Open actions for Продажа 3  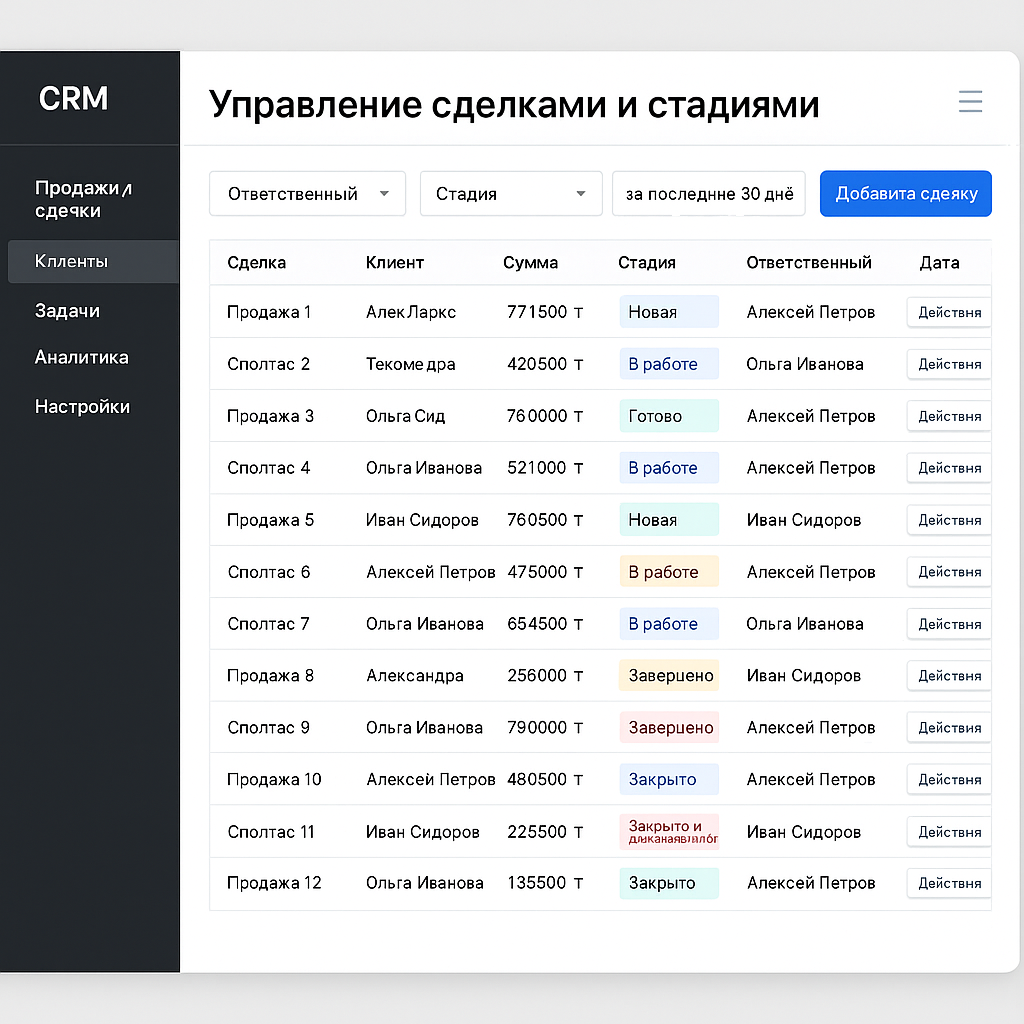(949, 416)
